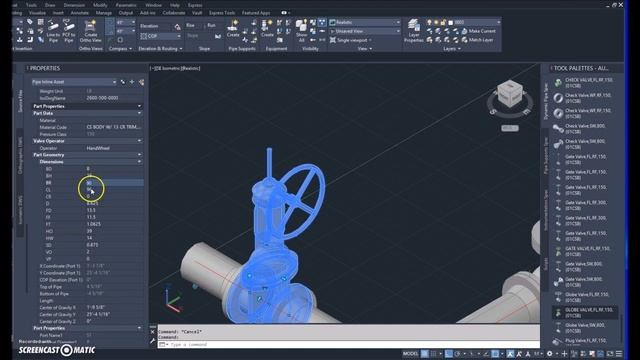This screenshot has height=360, width=640.
Task: Click the PCF to Pipe tool
Action: 69,31
